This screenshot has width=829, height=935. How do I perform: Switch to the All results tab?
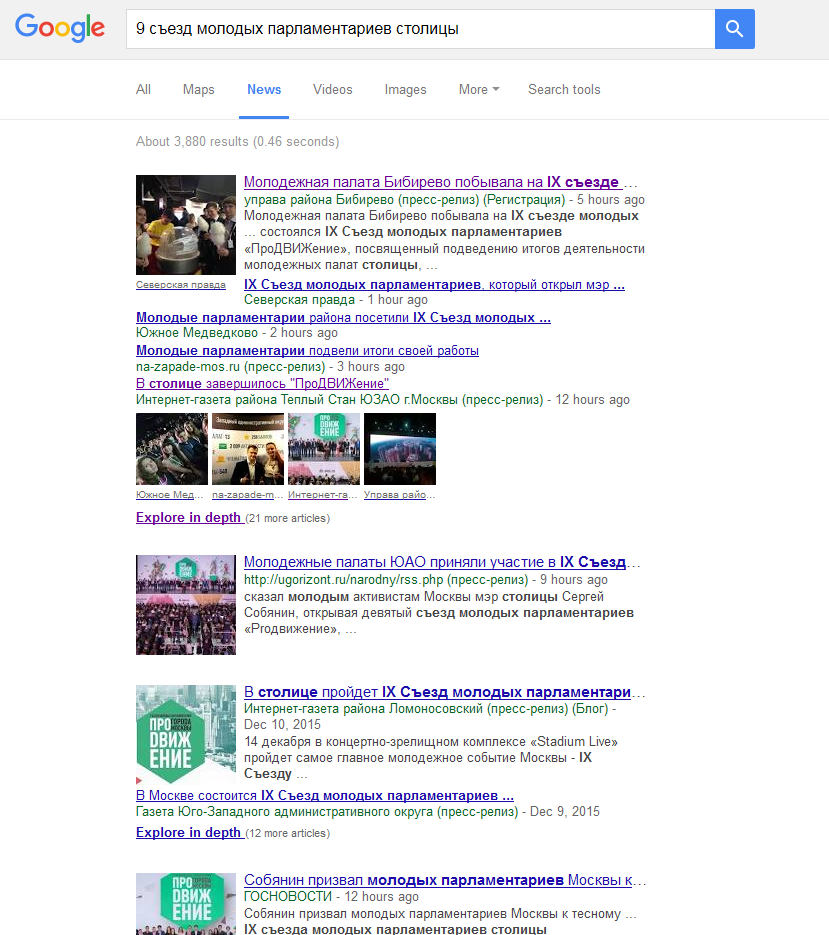click(142, 89)
